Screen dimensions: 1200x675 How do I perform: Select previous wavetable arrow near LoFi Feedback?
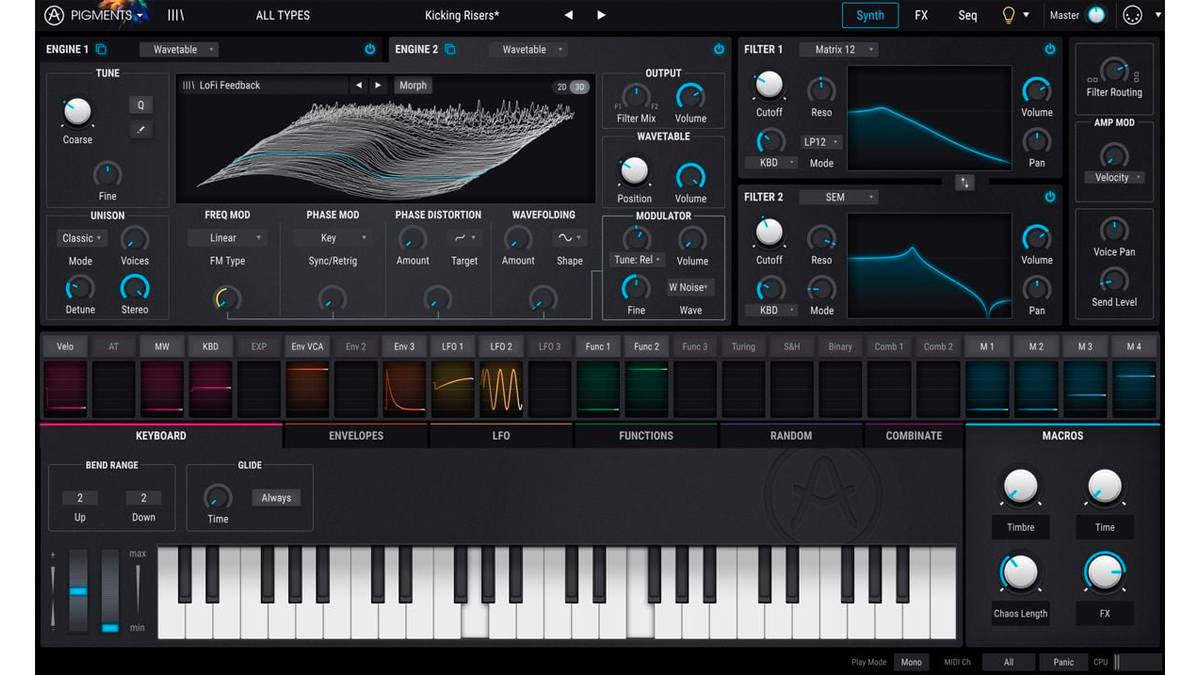pos(359,85)
